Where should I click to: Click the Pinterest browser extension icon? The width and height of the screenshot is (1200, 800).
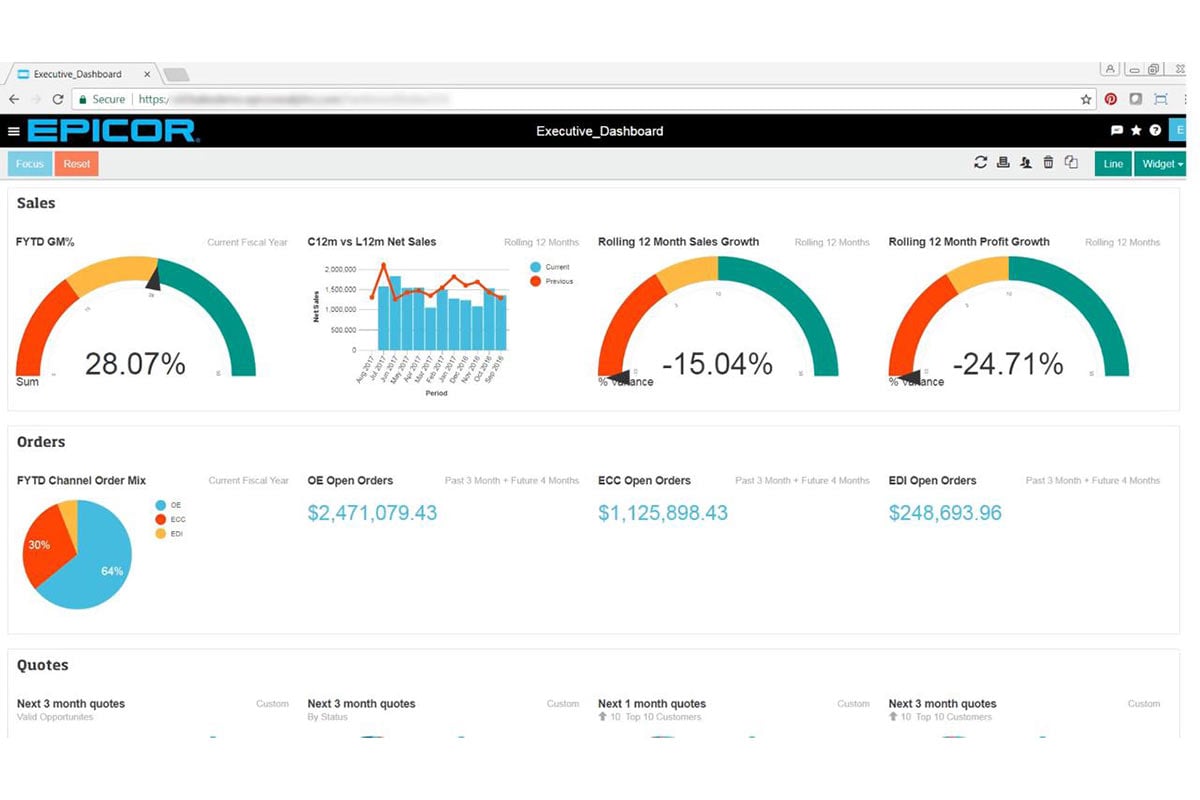(1111, 99)
